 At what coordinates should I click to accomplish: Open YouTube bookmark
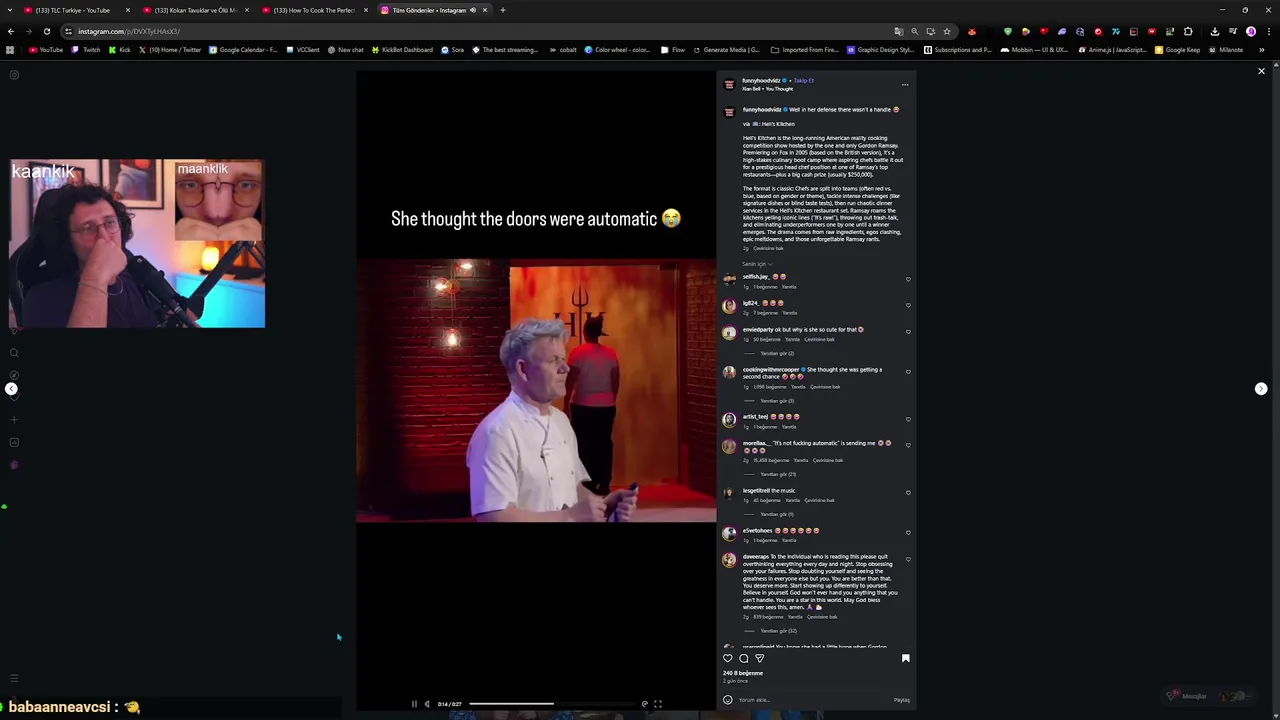tap(46, 50)
